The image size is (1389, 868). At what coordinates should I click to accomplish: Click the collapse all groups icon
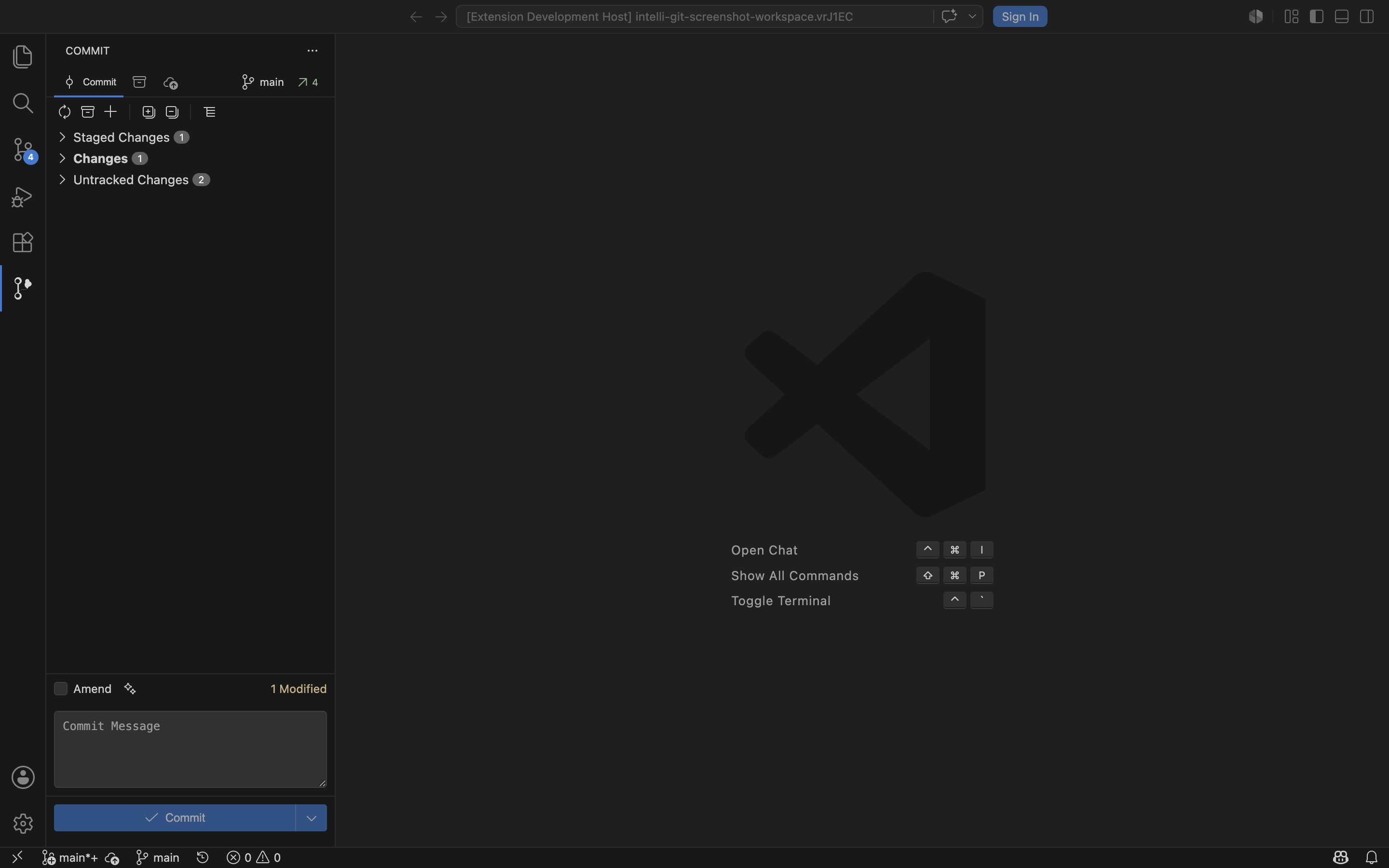pyautogui.click(x=172, y=112)
